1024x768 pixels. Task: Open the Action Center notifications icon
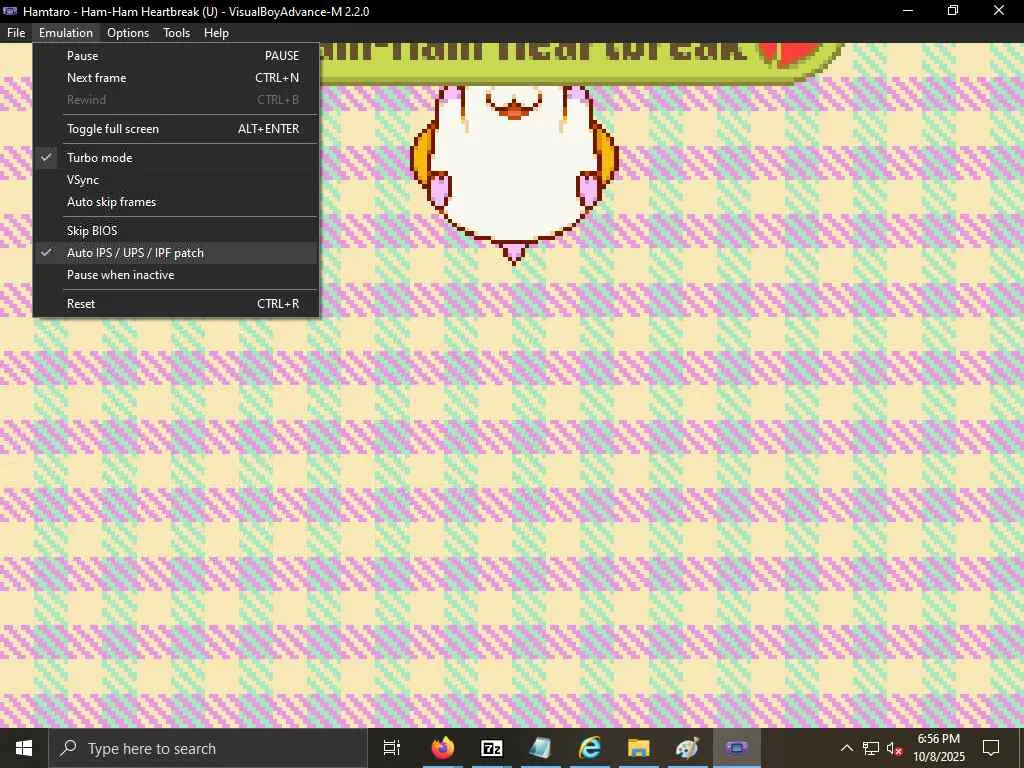pyautogui.click(x=991, y=748)
